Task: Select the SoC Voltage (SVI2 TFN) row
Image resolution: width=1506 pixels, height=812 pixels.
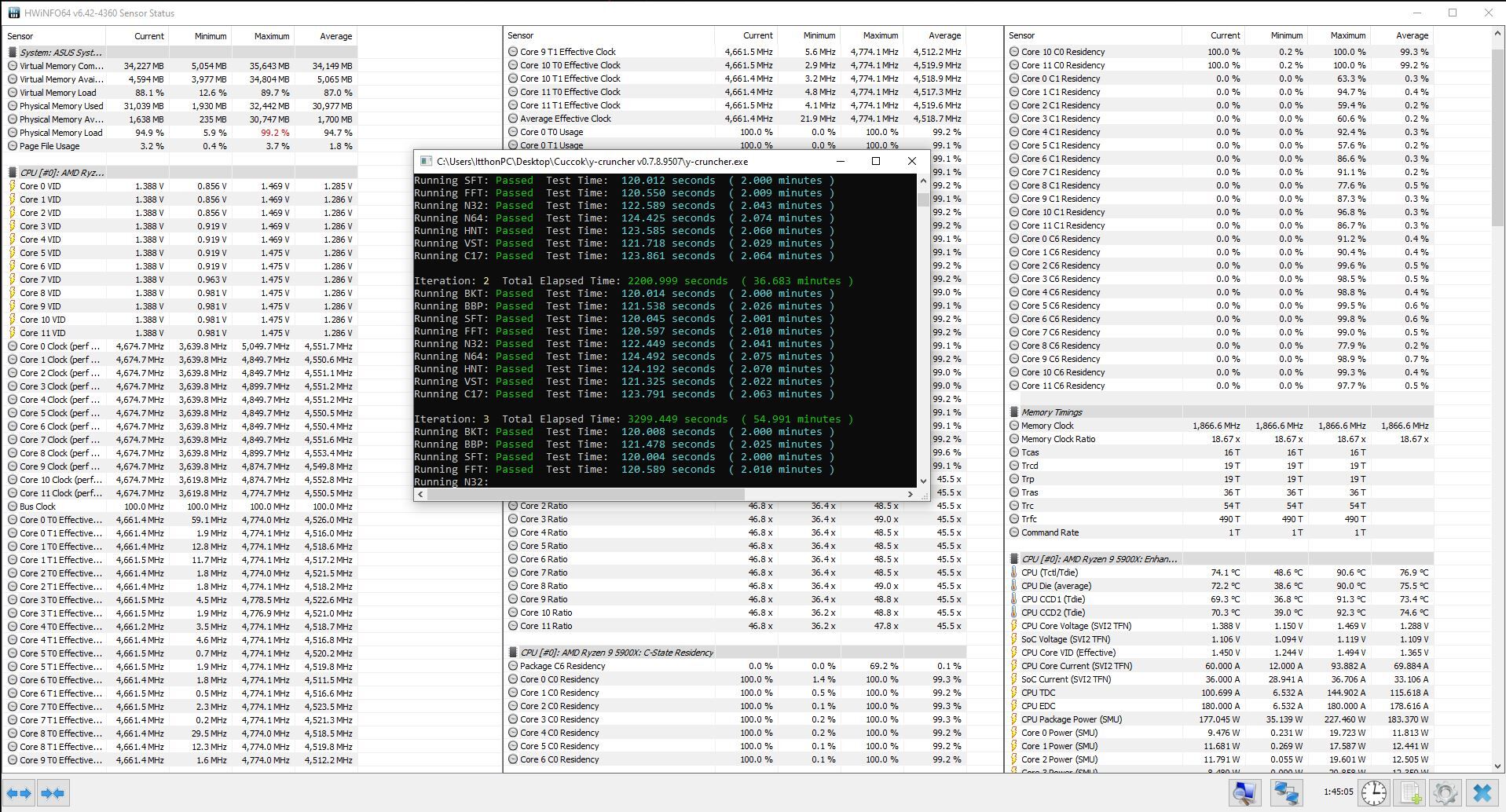Action: pos(1221,639)
